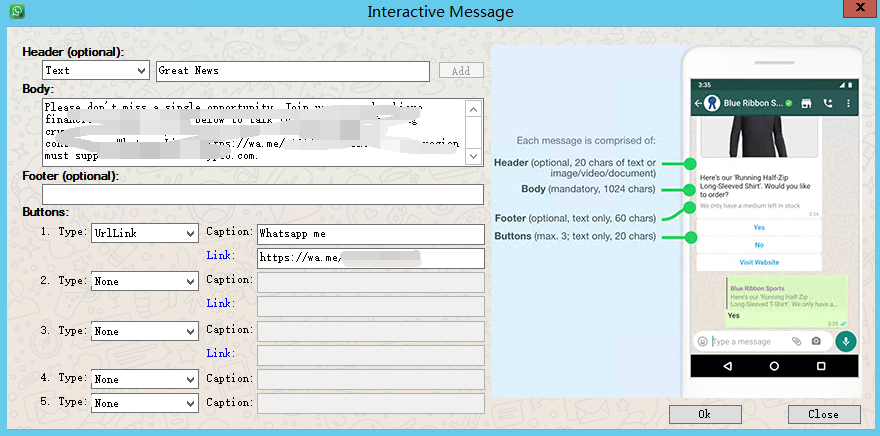Click inside the Body message text area
Image resolution: width=880 pixels, height=436 pixels.
254,132
